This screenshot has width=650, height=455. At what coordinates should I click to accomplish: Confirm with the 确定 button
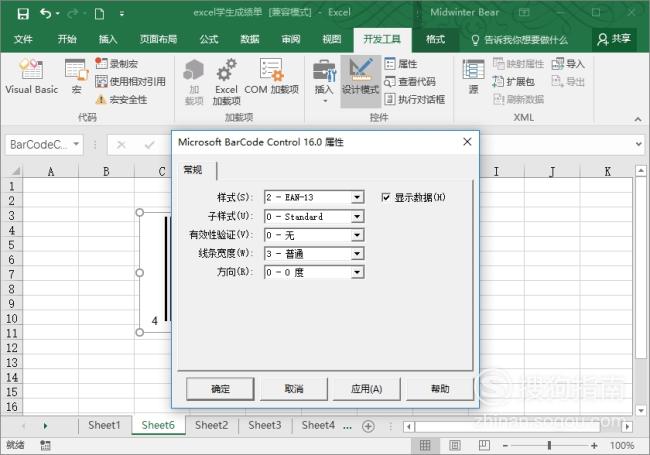click(x=220, y=389)
